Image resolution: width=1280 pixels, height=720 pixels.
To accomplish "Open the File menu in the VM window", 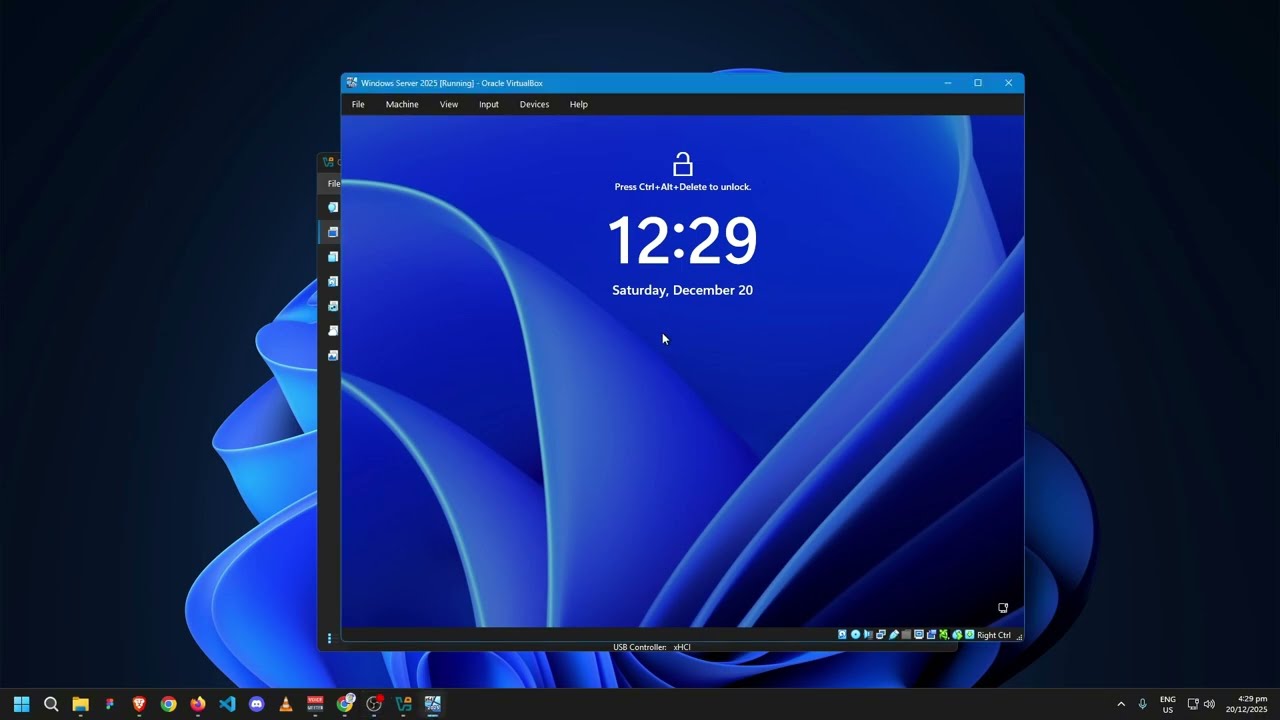I will pos(358,104).
